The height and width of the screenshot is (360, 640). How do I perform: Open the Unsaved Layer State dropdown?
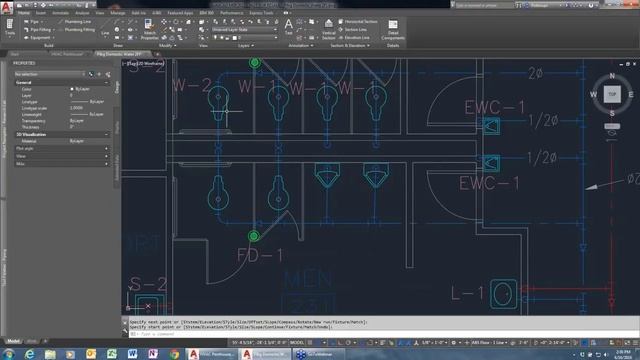click(244, 29)
